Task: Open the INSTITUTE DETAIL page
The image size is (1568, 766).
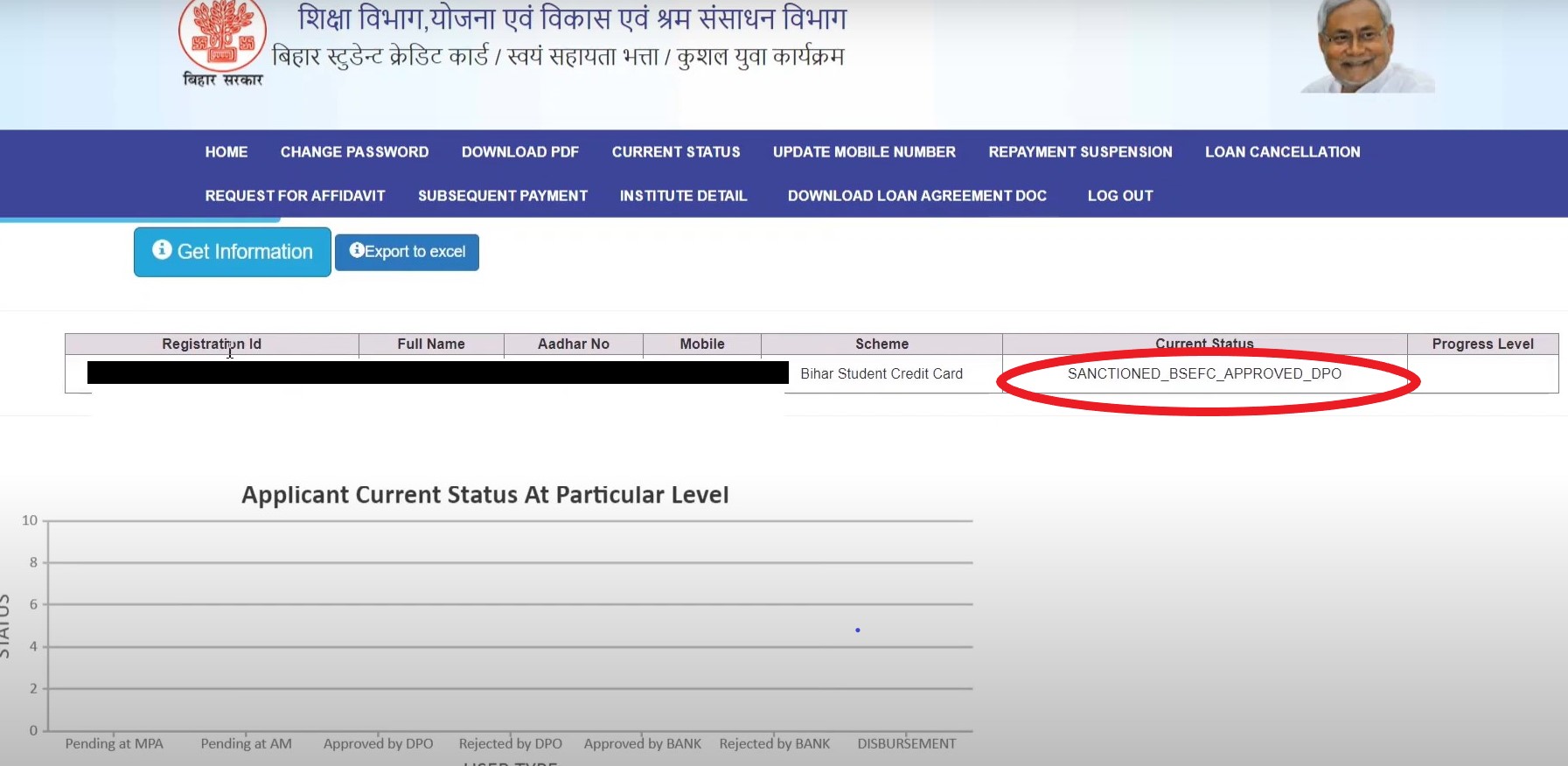Action: 683,196
